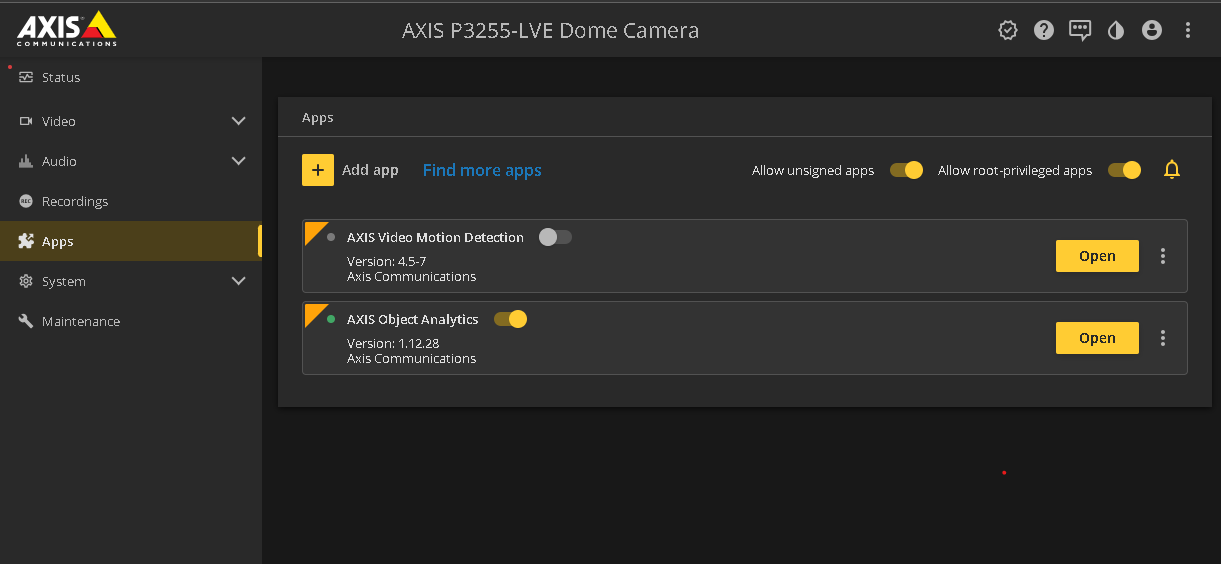
Task: Open AXIS Video Motion Detection app
Action: pyautogui.click(x=1097, y=256)
